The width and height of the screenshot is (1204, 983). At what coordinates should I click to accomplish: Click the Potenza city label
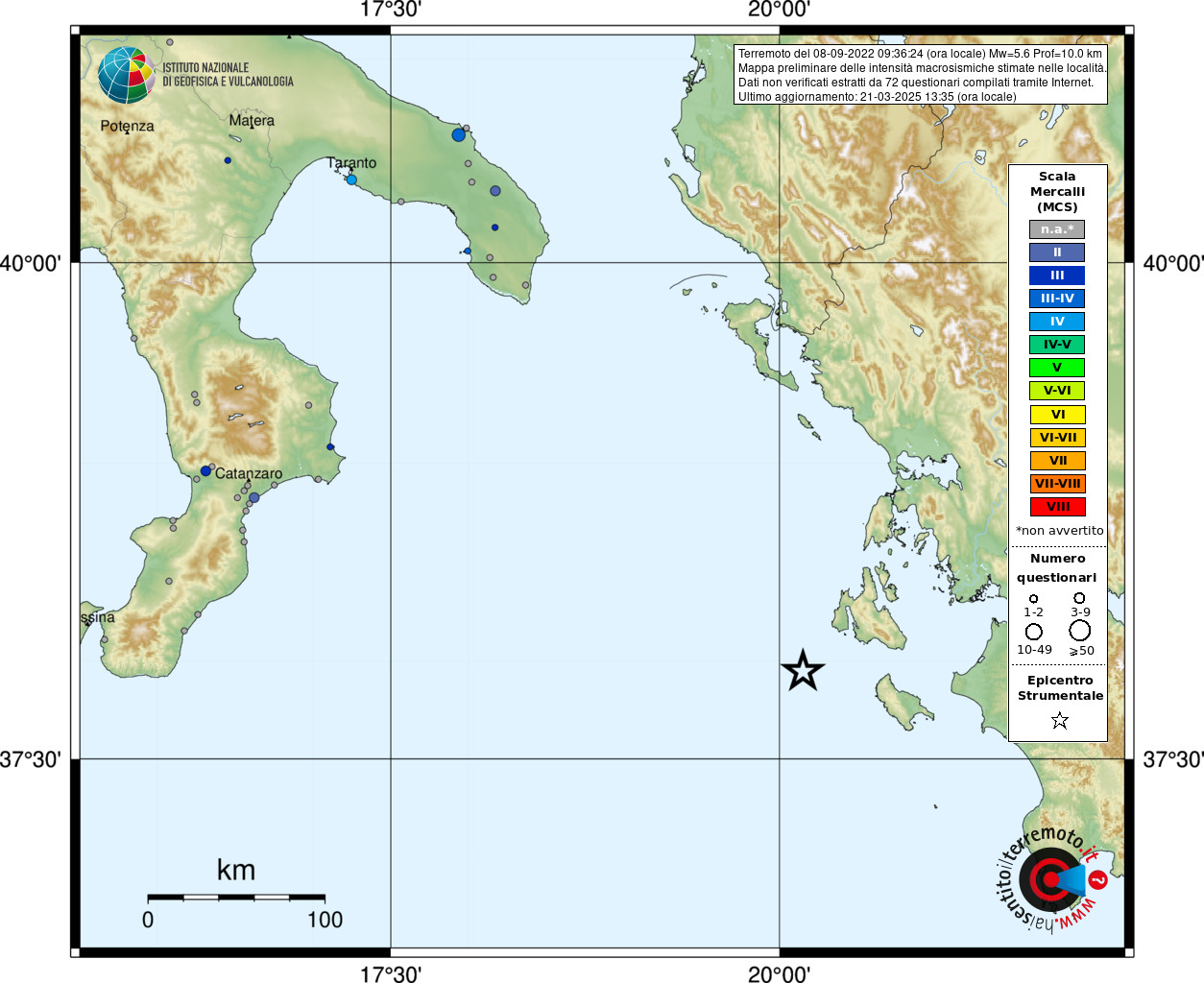click(x=127, y=127)
